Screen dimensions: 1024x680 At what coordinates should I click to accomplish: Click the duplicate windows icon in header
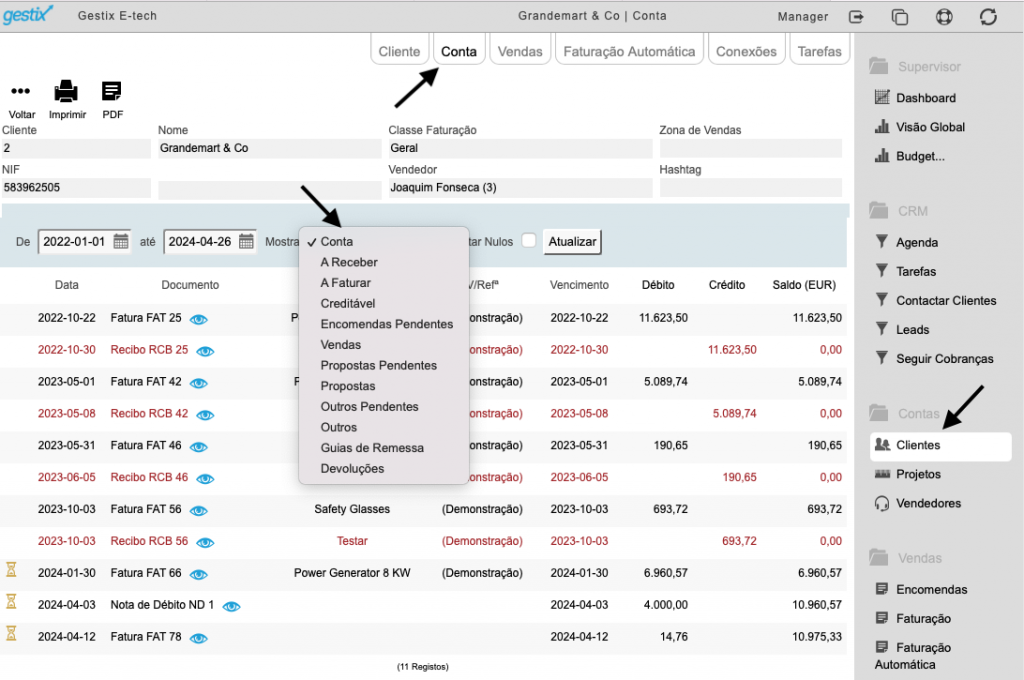pos(900,17)
